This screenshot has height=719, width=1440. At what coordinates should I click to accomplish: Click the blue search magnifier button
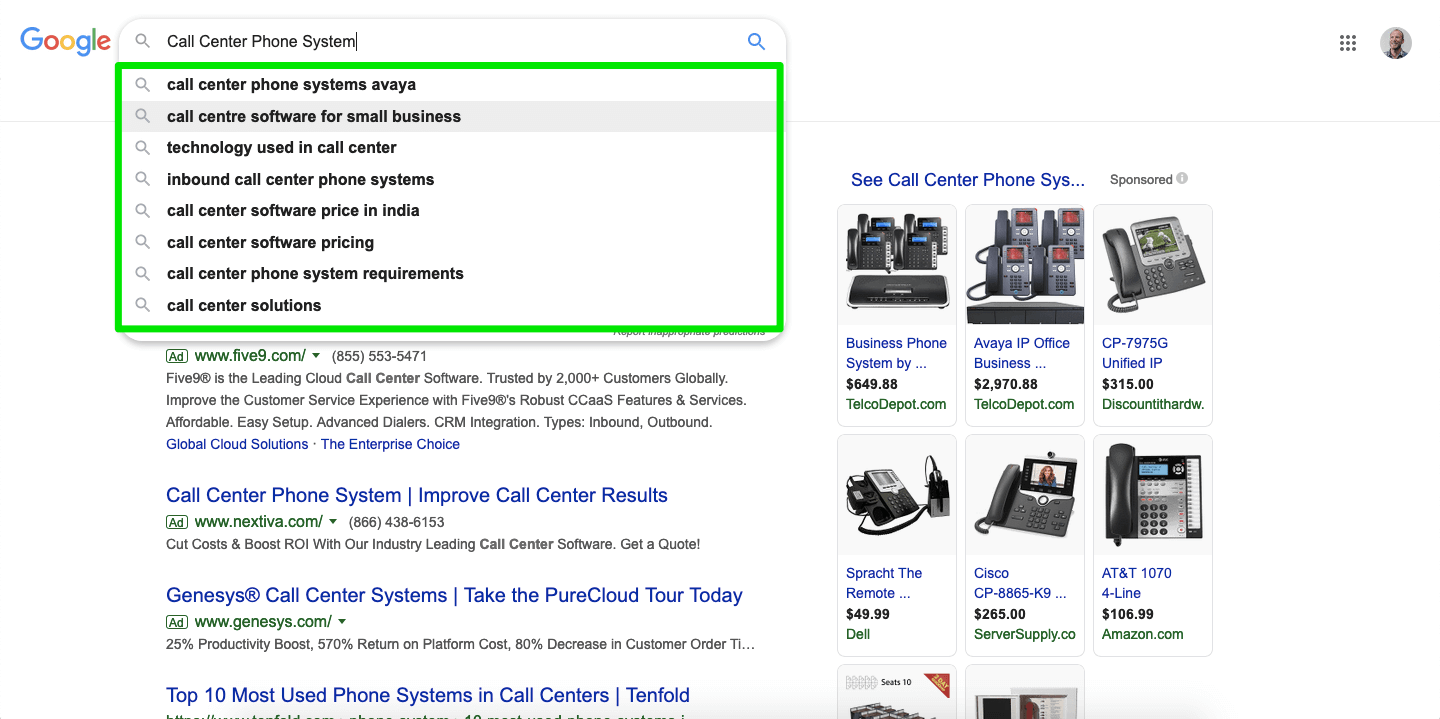click(x=756, y=41)
